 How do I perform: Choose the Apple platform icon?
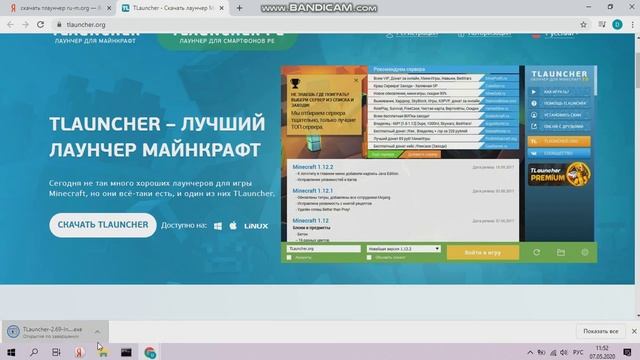[233, 225]
